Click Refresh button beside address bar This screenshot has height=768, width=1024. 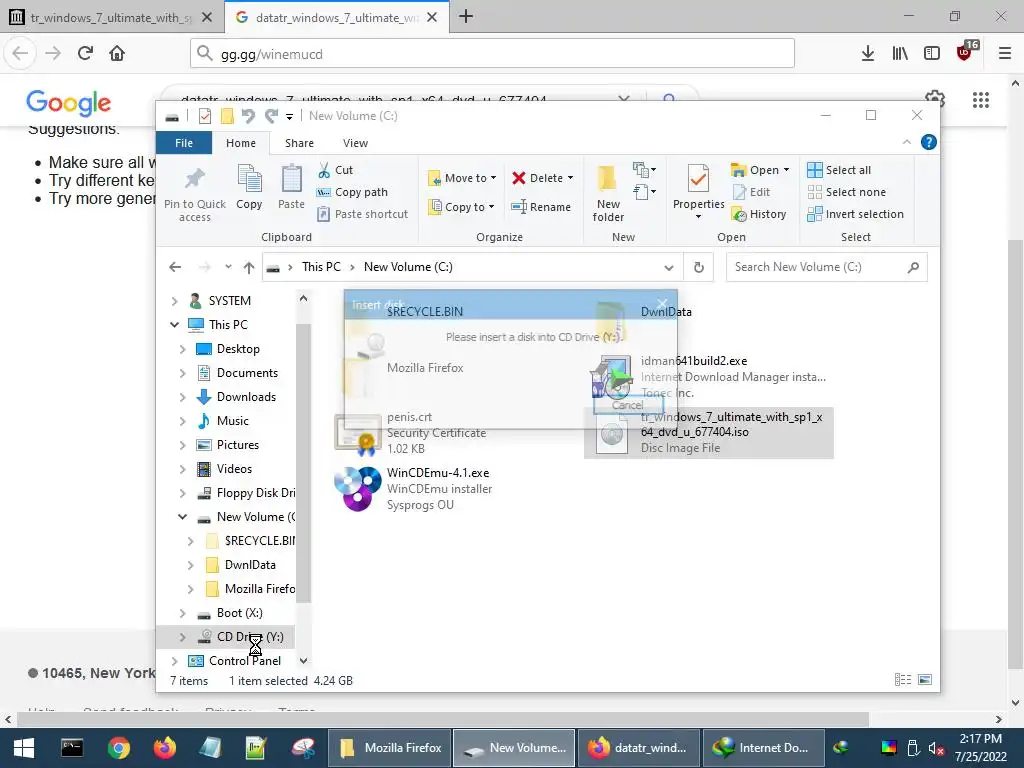point(699,267)
